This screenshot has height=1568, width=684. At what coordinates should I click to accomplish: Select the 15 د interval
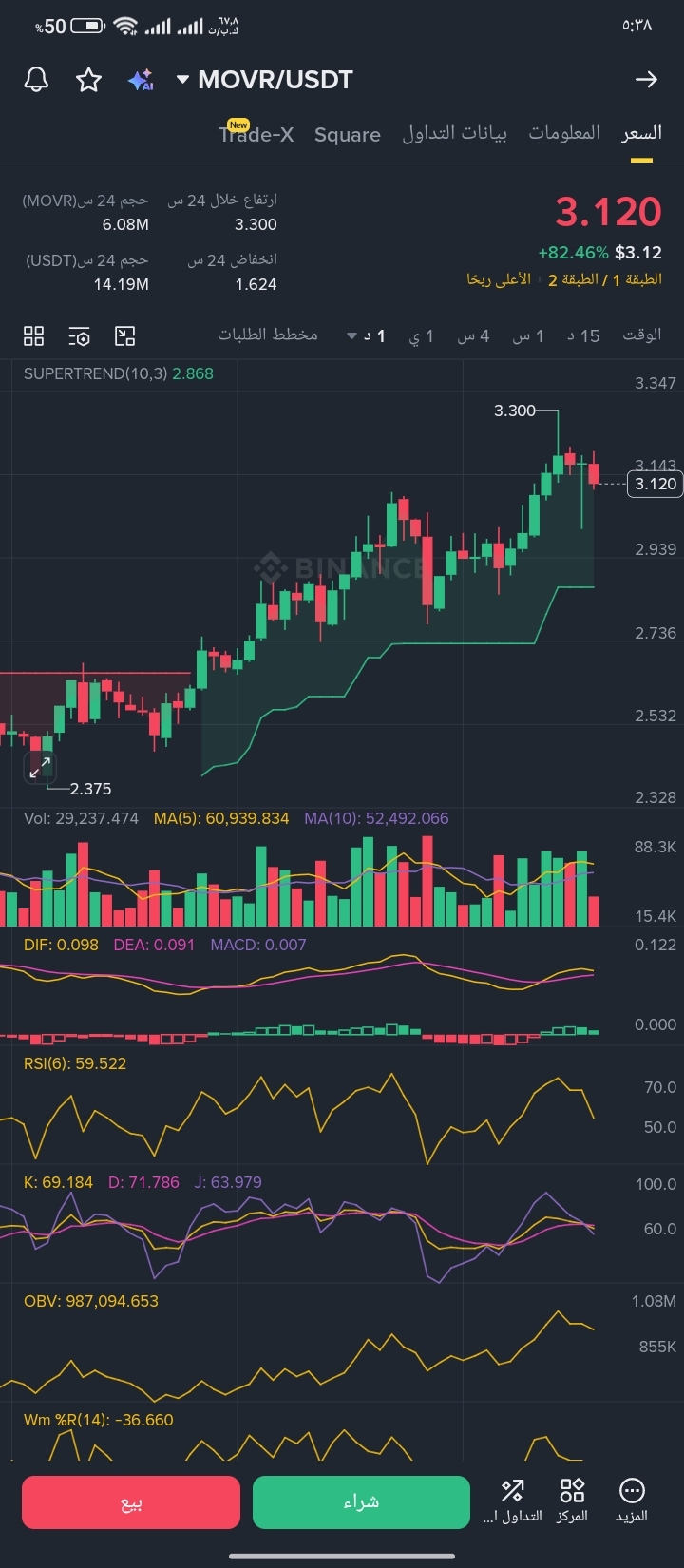pyautogui.click(x=583, y=335)
